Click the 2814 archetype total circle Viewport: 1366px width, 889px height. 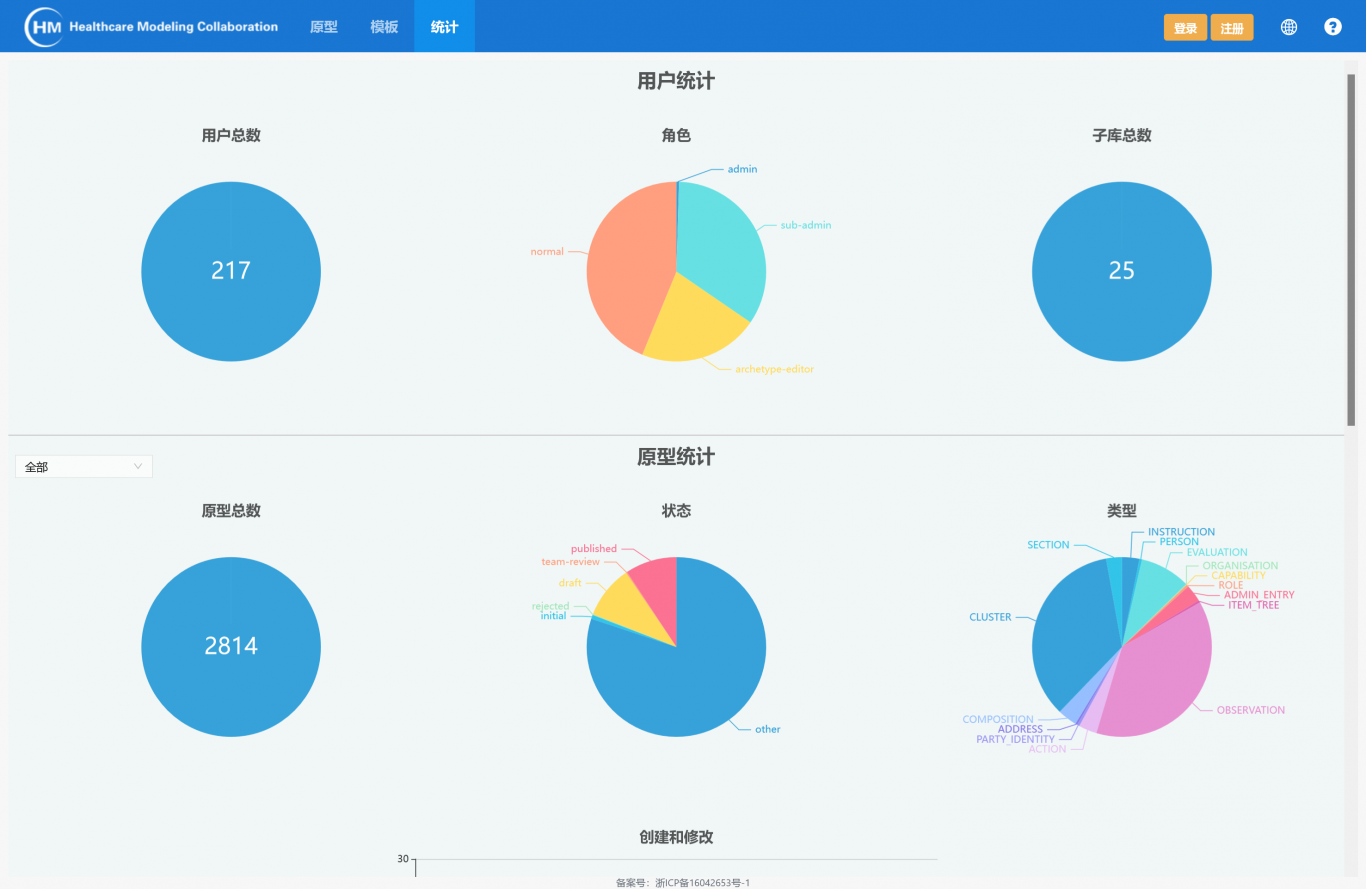point(231,647)
